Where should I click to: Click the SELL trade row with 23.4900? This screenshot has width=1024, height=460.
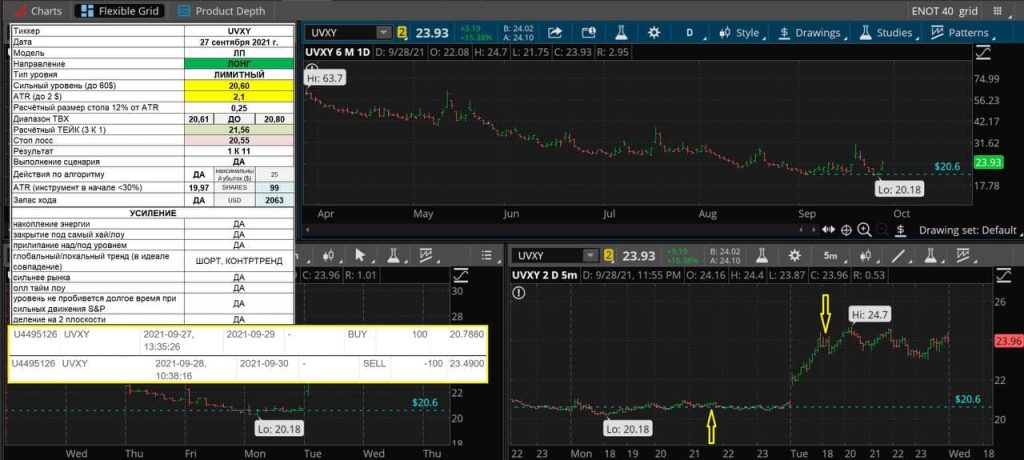248,369
